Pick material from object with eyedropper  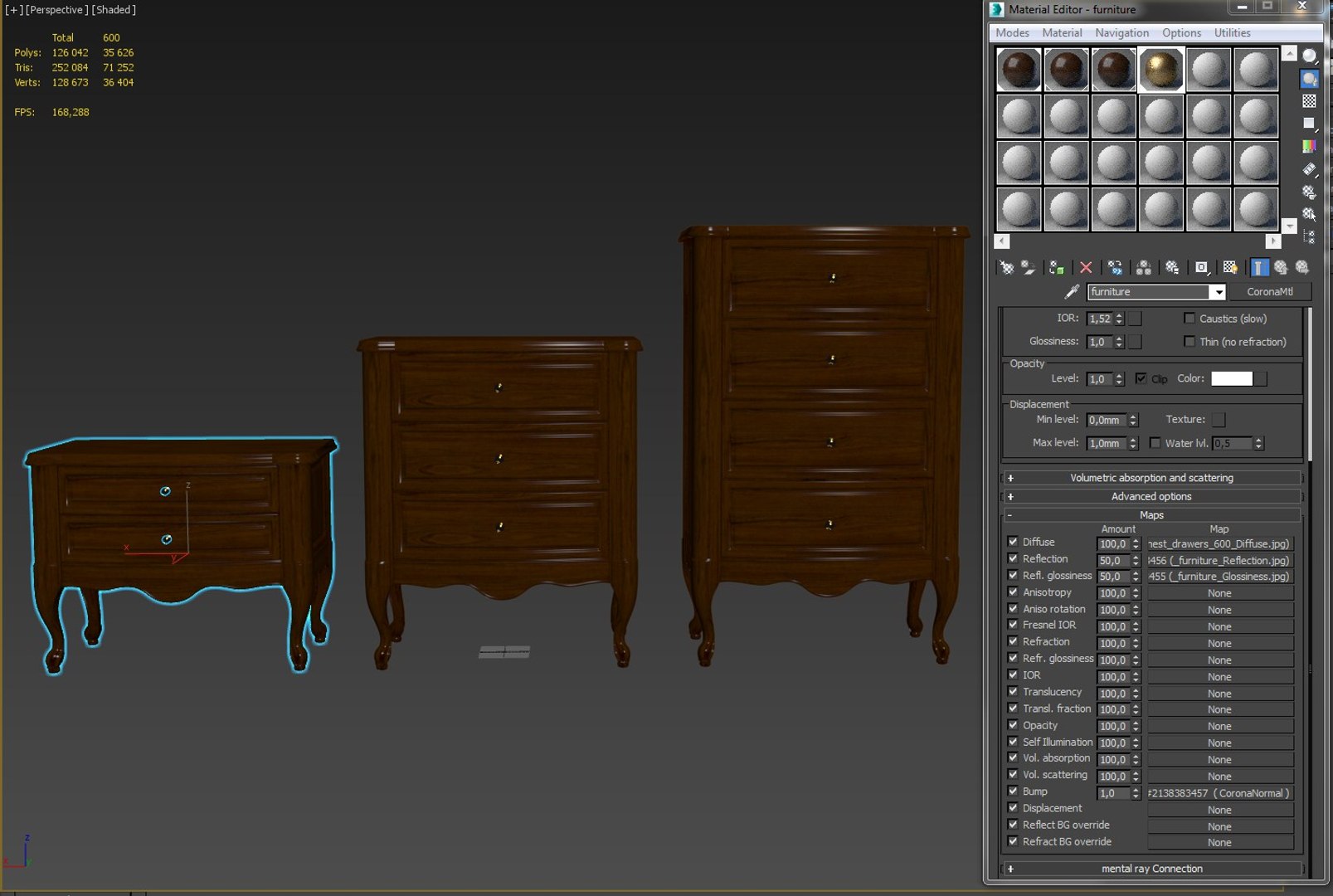pos(1072,292)
